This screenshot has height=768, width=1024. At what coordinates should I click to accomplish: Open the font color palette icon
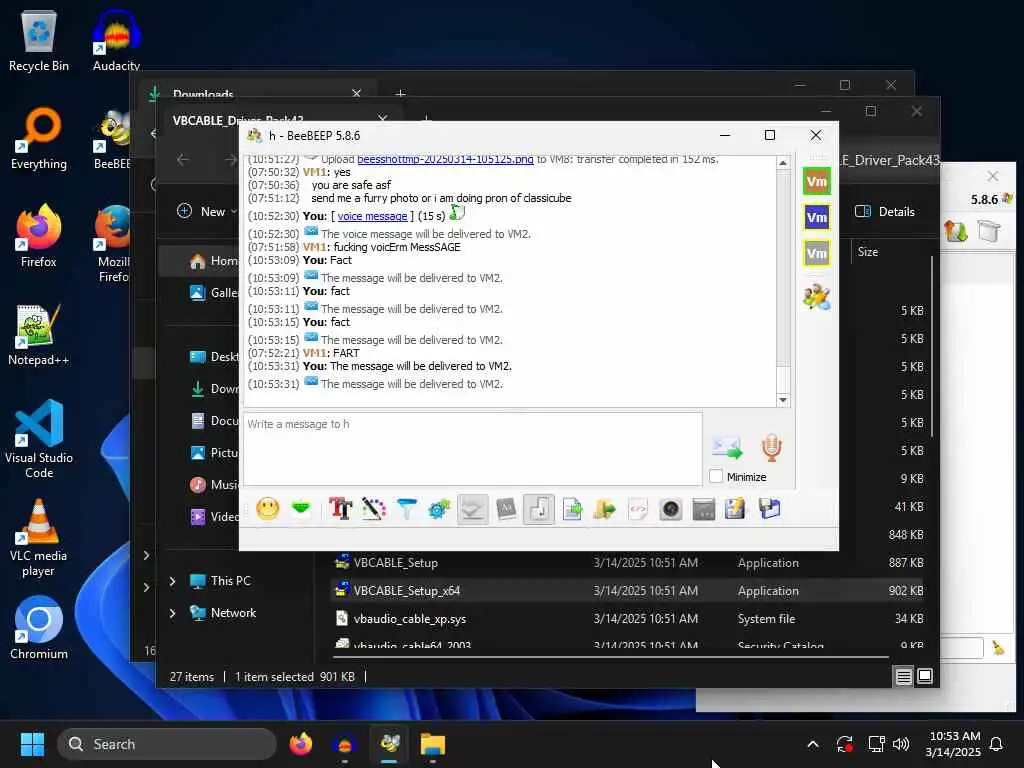[374, 509]
